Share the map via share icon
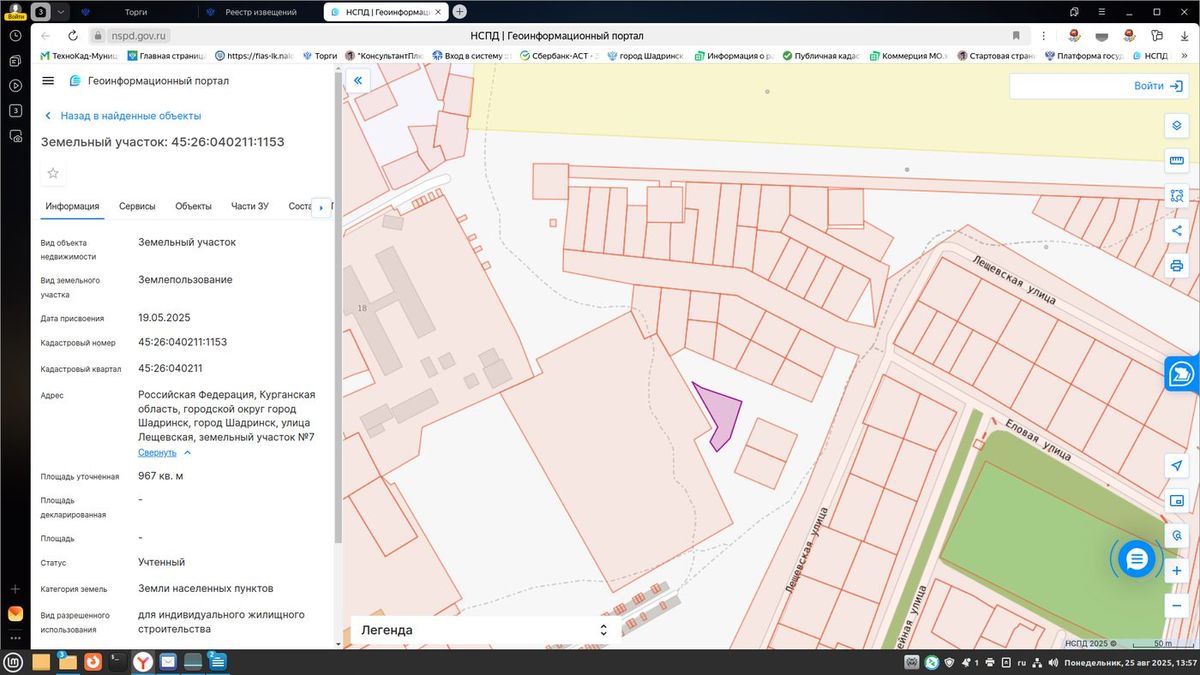Image resolution: width=1200 pixels, height=675 pixels. coord(1176,230)
